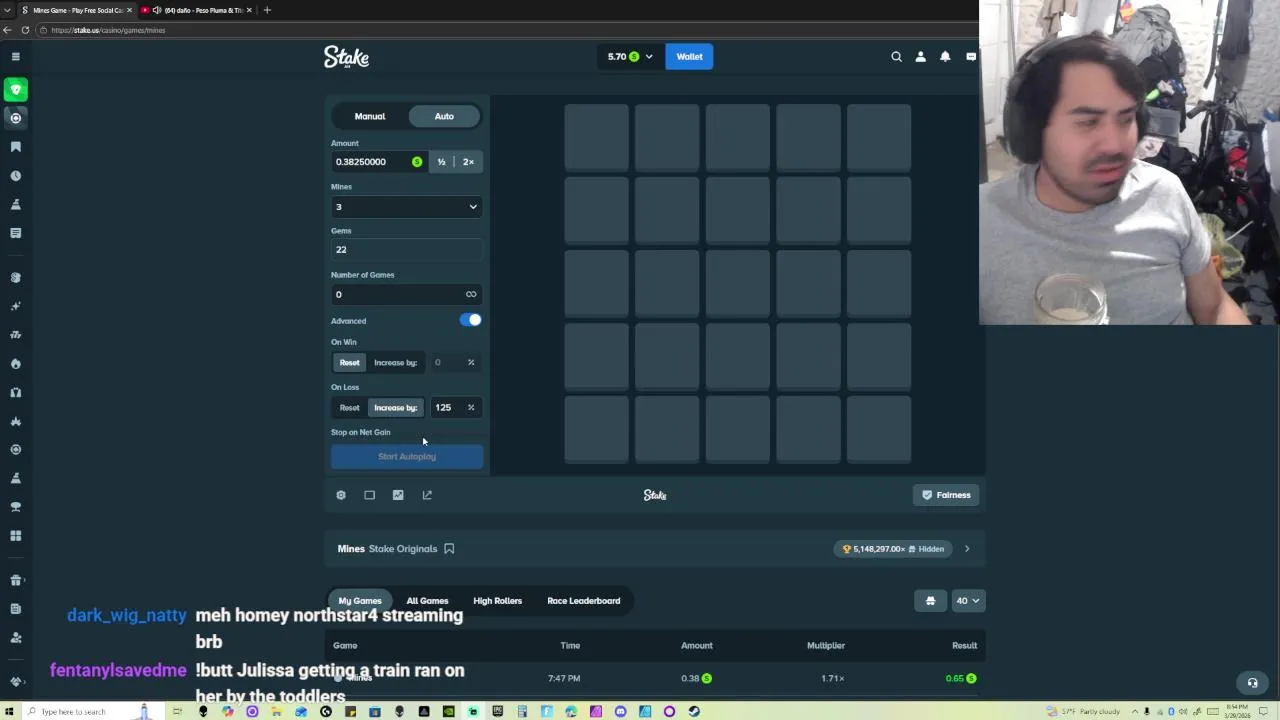Open the sidebar hamburger menu
The height and width of the screenshot is (720, 1280).
coord(15,57)
